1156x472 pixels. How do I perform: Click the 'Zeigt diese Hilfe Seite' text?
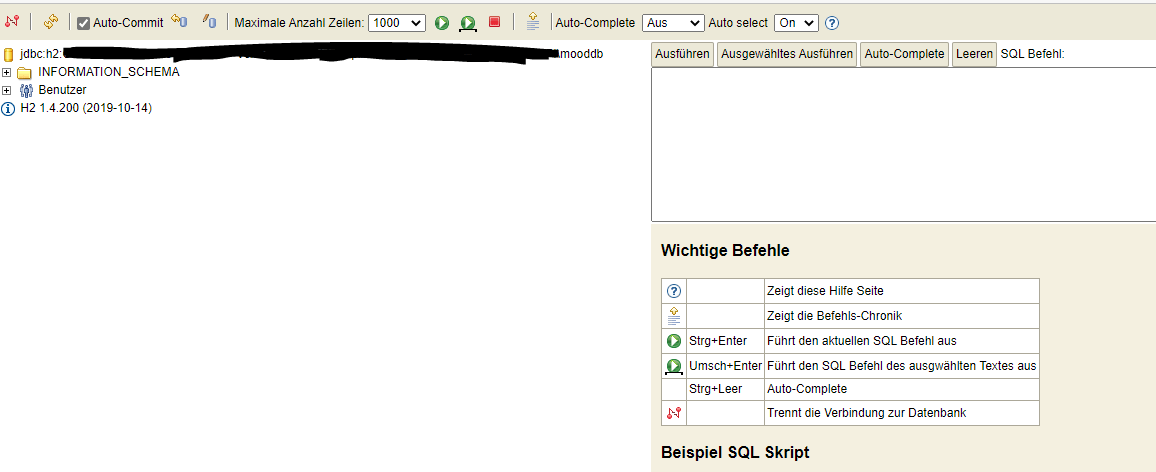[825, 291]
